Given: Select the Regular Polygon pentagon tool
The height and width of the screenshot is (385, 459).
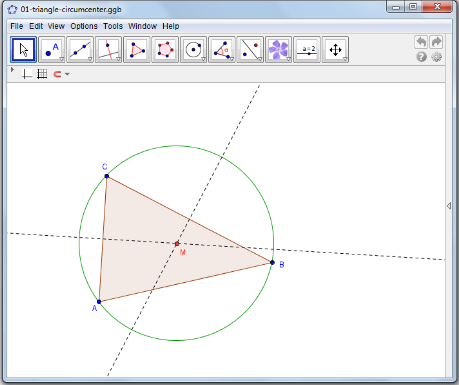Looking at the screenshot, I should coord(165,50).
